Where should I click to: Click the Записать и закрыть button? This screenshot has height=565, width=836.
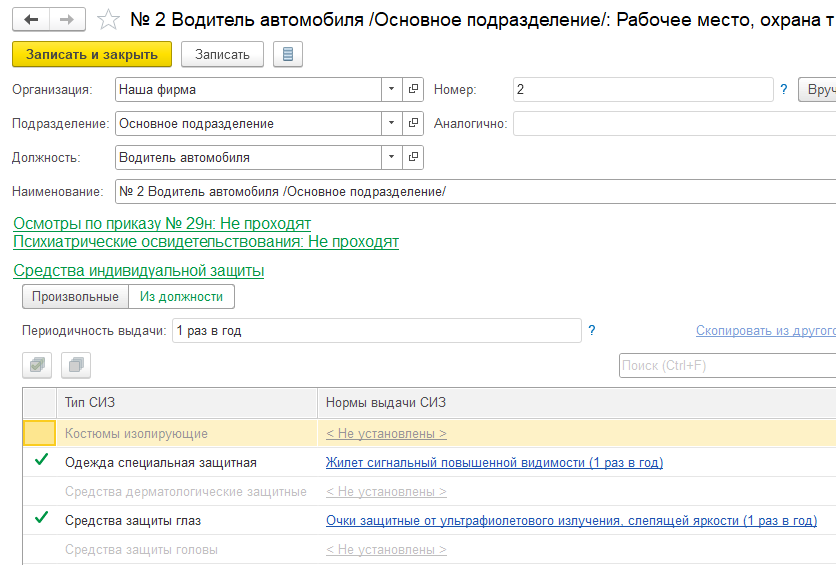click(x=92, y=54)
